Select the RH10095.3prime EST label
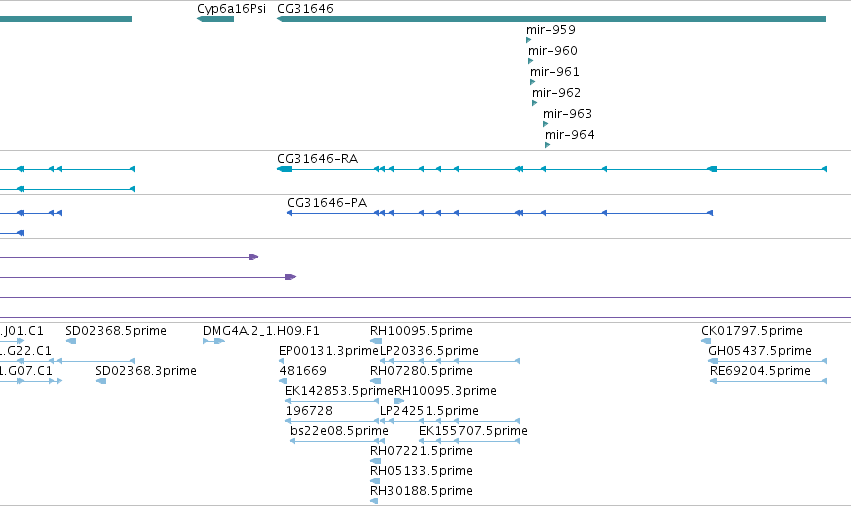 point(445,391)
